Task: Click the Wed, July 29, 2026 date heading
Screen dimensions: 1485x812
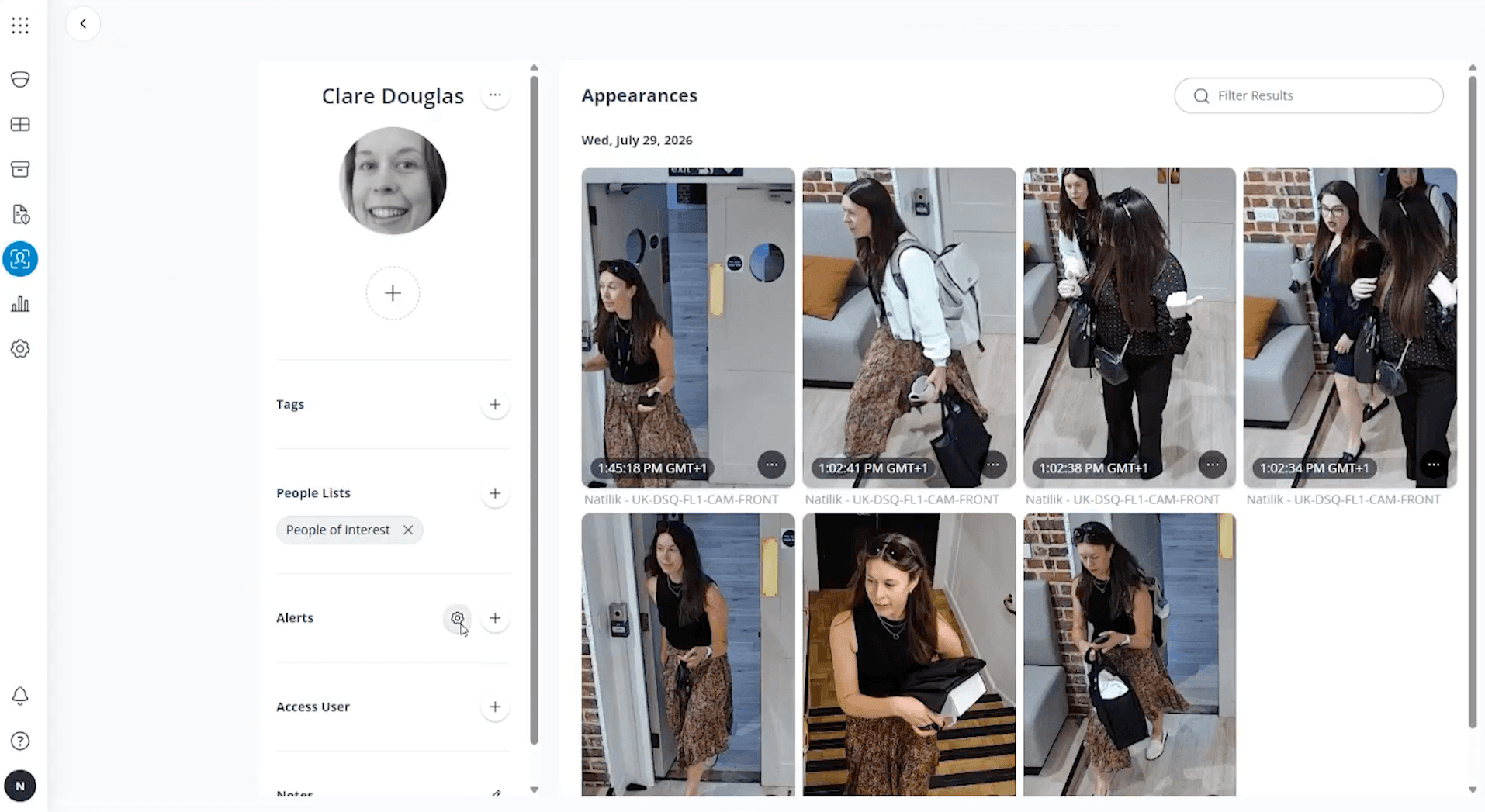Action: 637,140
